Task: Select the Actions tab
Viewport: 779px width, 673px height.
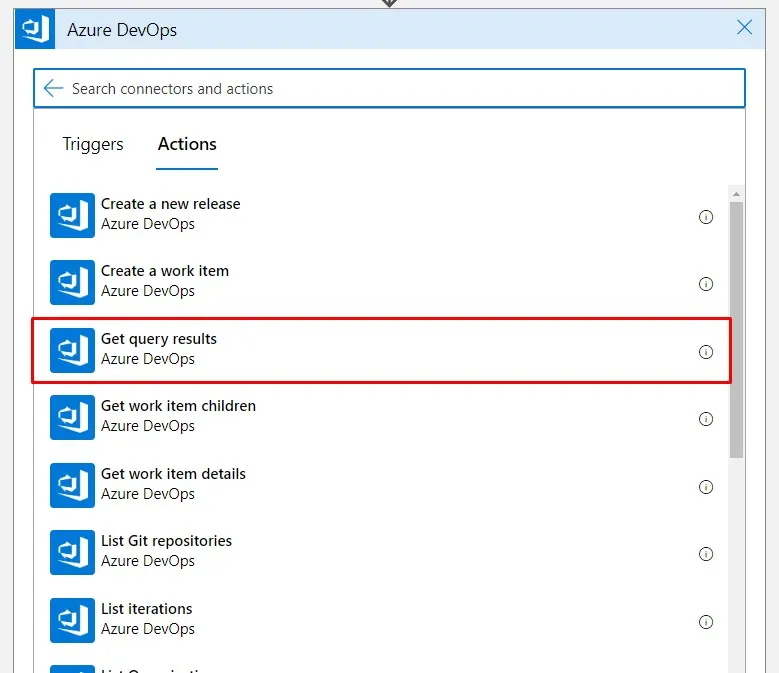Action: pos(187,144)
